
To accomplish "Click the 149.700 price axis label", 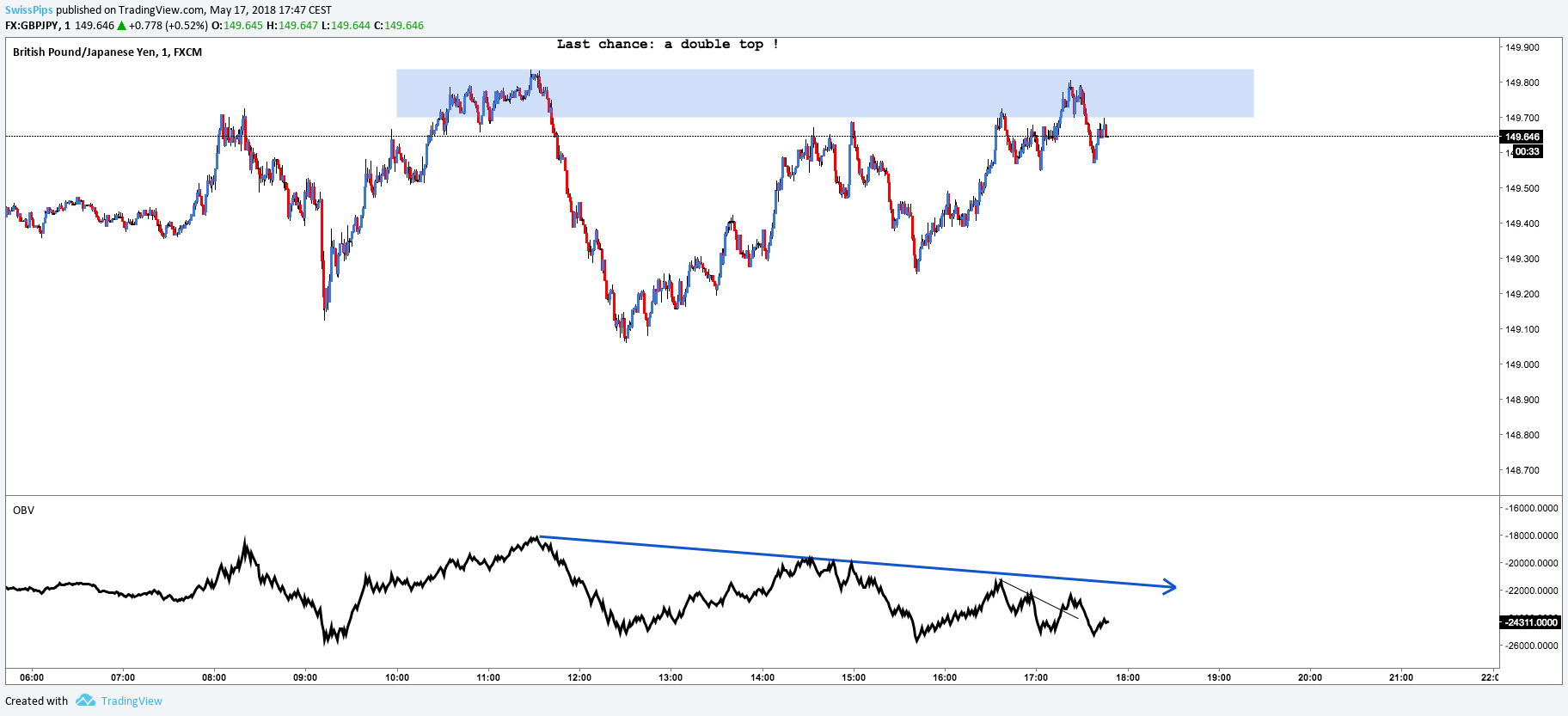I will click(1522, 118).
